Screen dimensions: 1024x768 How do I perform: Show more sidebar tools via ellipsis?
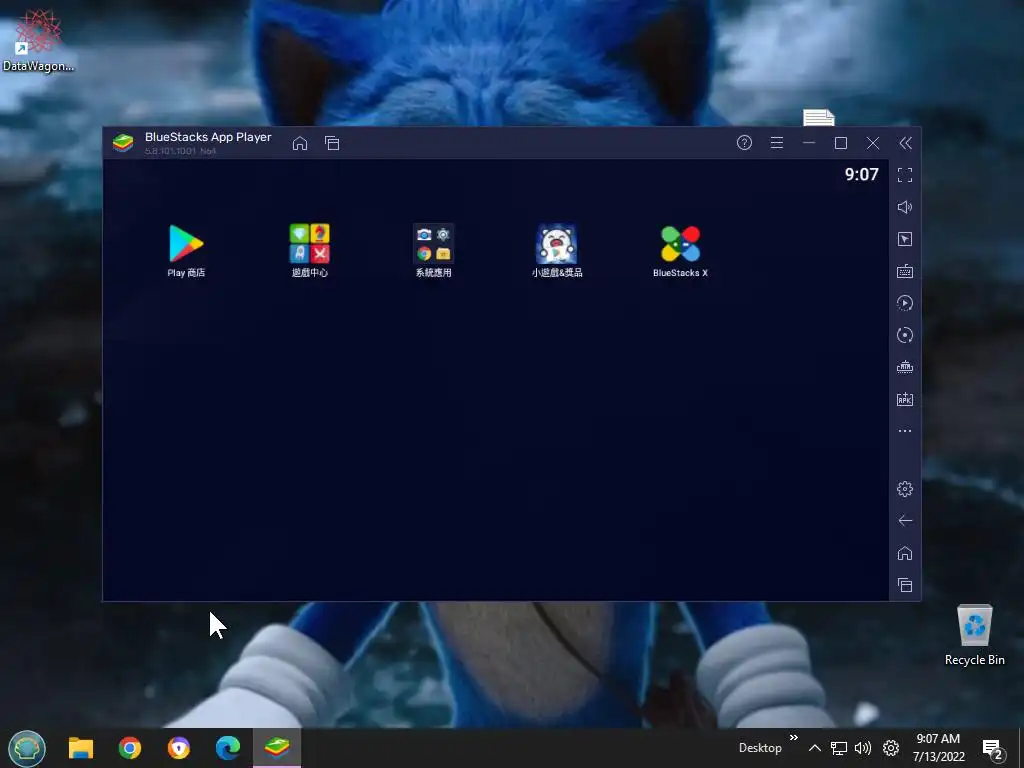click(904, 431)
